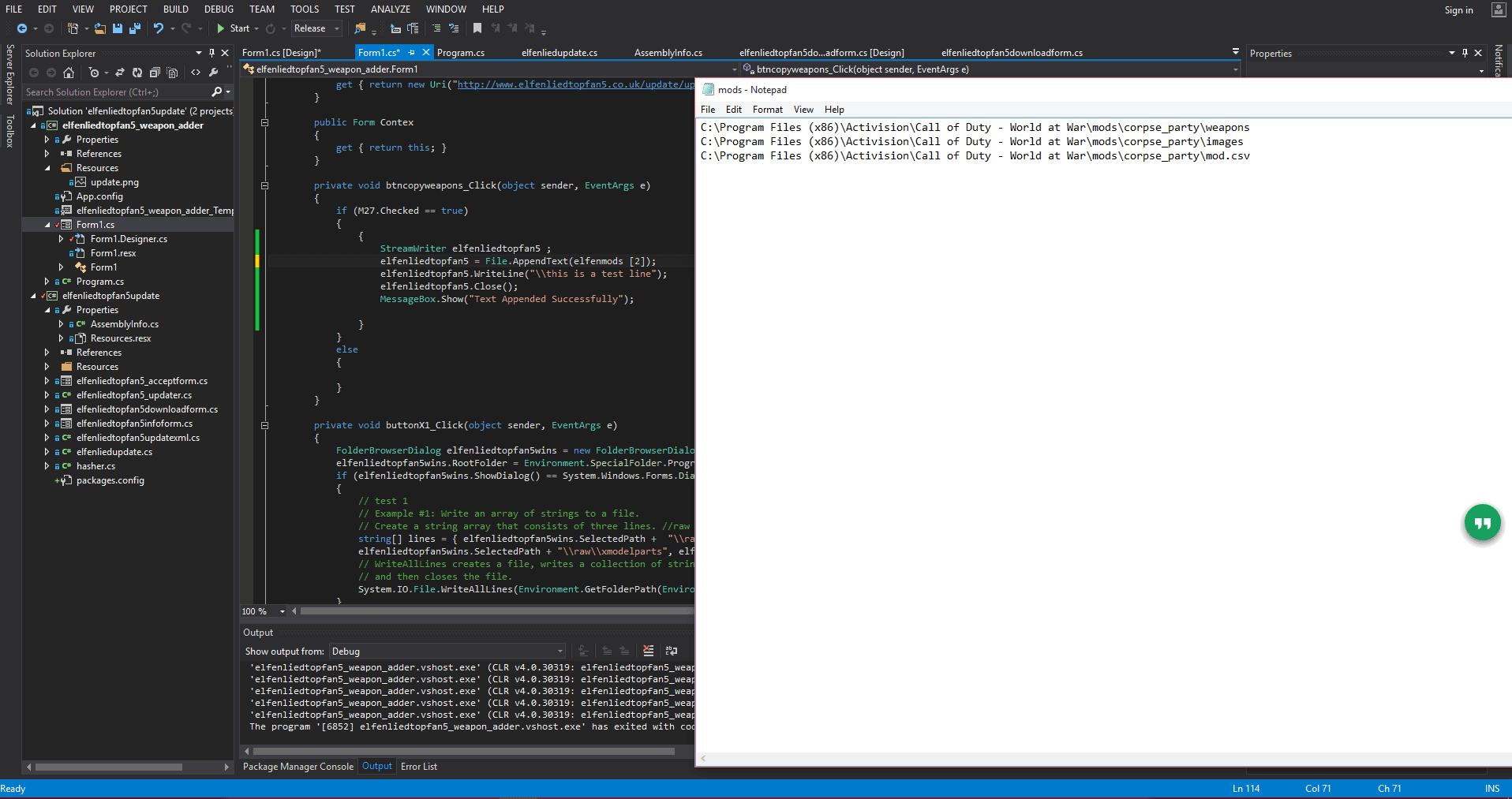Refresh the Solution Explorer
This screenshot has width=1512, height=799.
pyautogui.click(x=137, y=73)
